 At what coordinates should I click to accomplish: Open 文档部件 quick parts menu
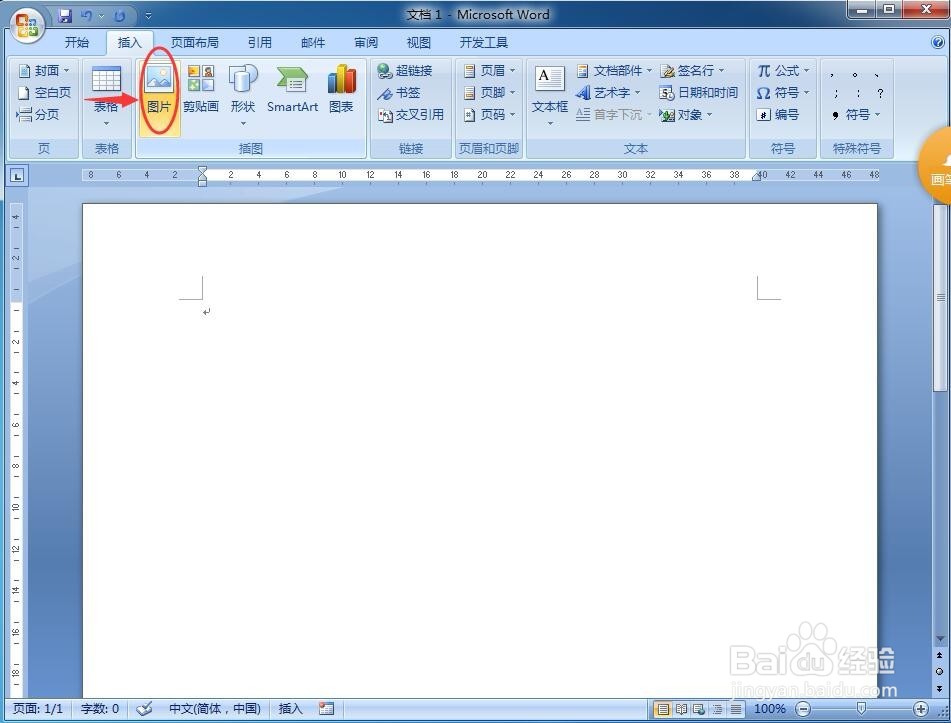click(613, 70)
